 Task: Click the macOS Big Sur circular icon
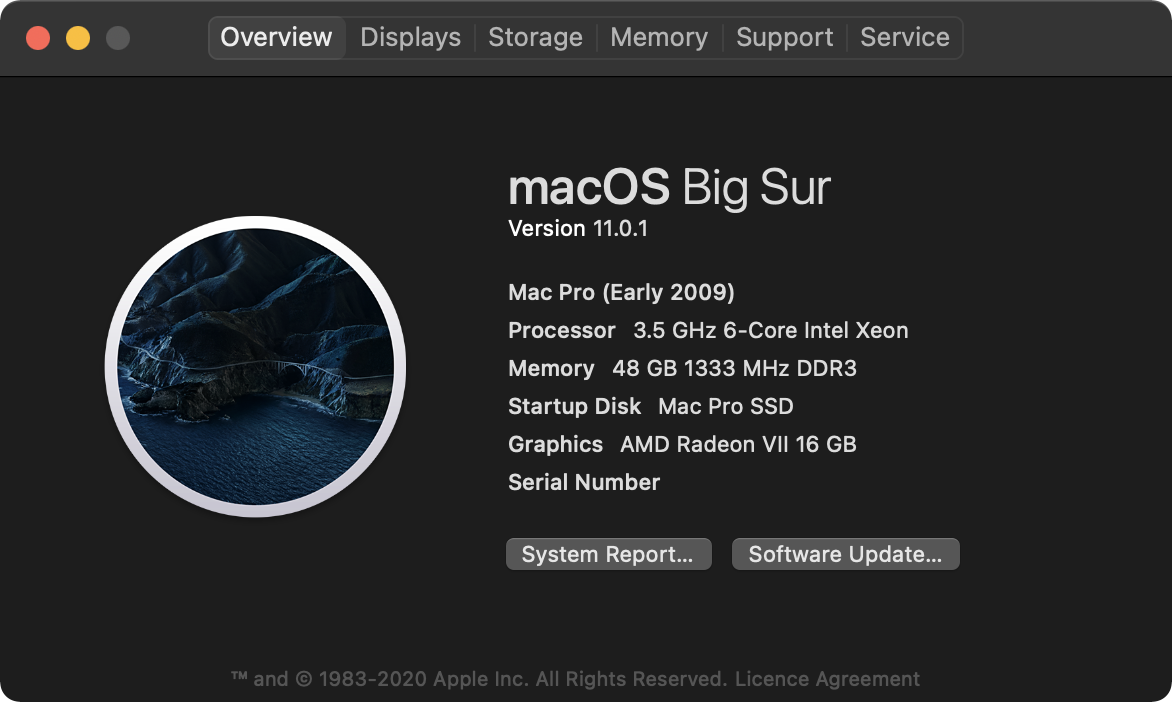(x=255, y=367)
